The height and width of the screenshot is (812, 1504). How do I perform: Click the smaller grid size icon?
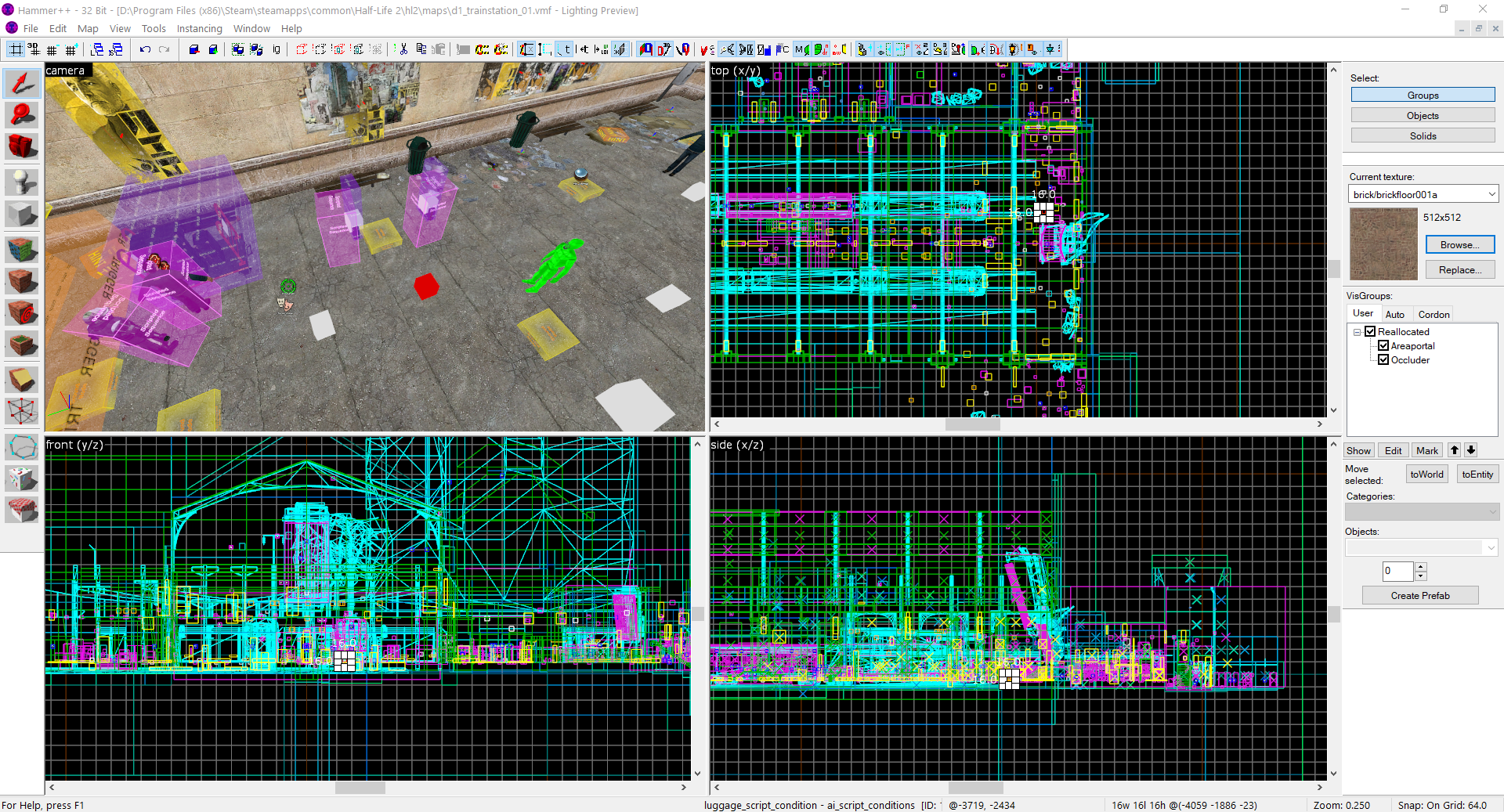coord(52,49)
